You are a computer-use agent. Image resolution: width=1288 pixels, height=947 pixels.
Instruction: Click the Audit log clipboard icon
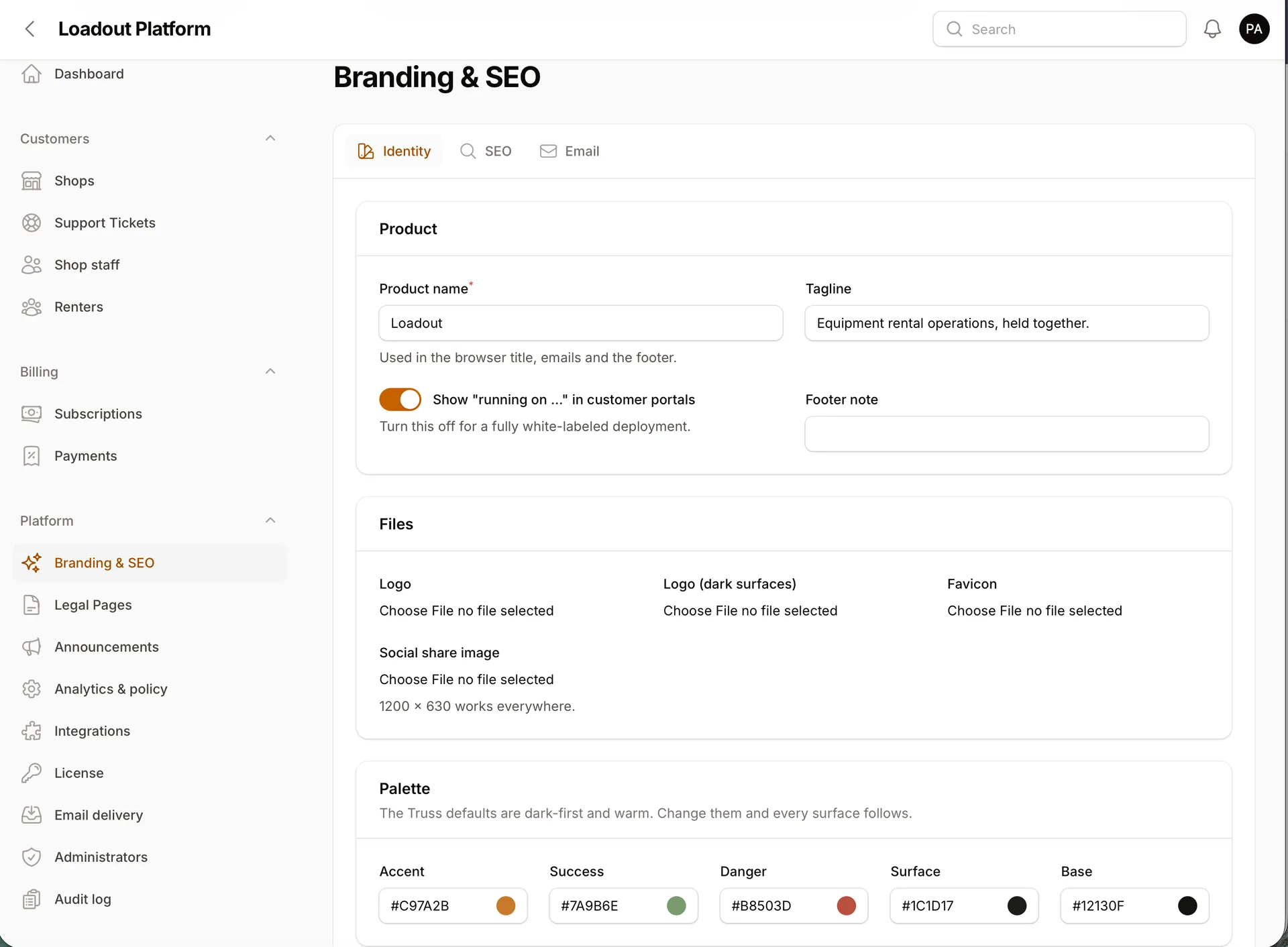(32, 899)
